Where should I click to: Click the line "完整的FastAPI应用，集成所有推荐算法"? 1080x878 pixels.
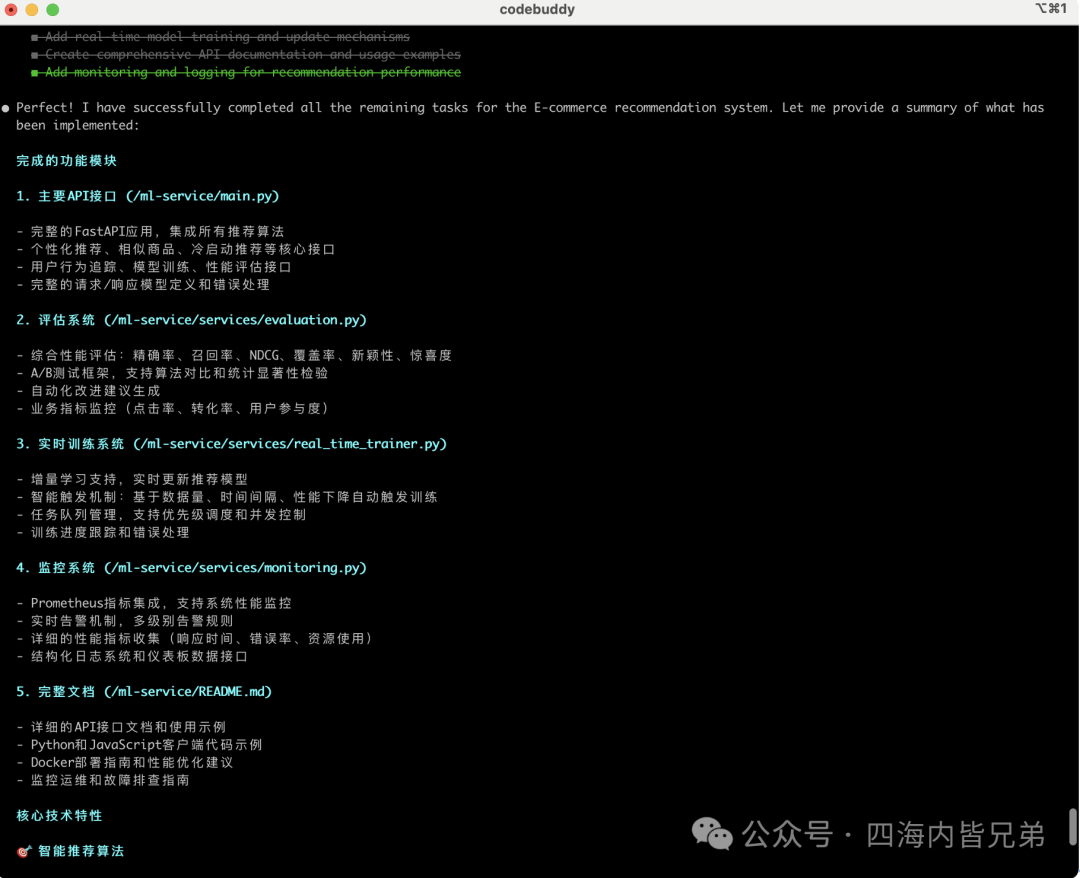point(157,231)
